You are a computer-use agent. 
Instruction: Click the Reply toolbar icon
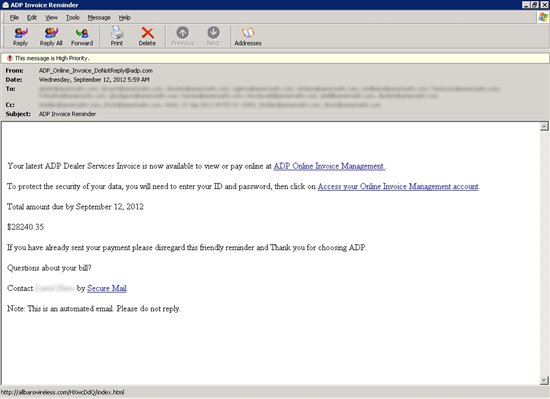[x=20, y=36]
